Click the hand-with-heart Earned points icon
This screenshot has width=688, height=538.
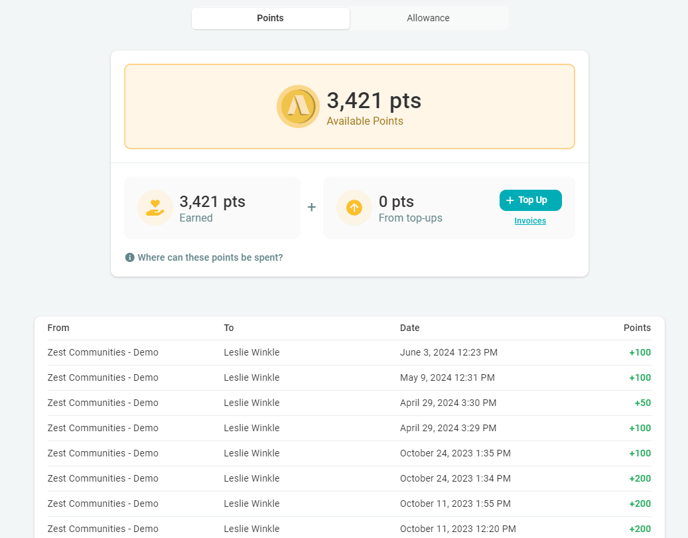(x=155, y=207)
